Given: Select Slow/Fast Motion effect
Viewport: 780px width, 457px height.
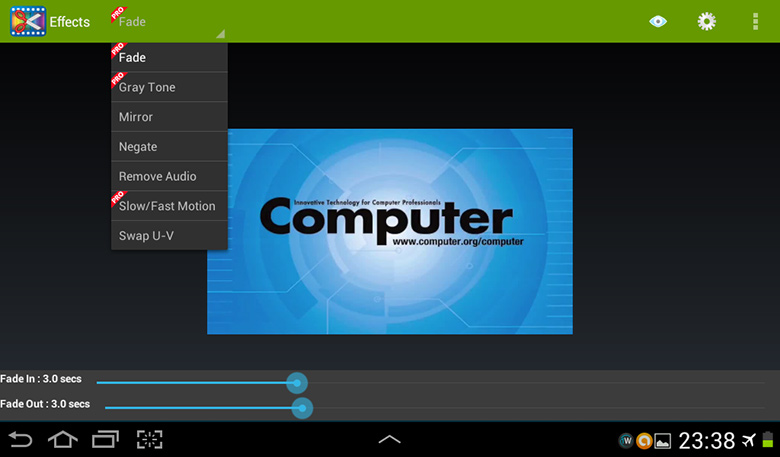Looking at the screenshot, I should pos(169,206).
